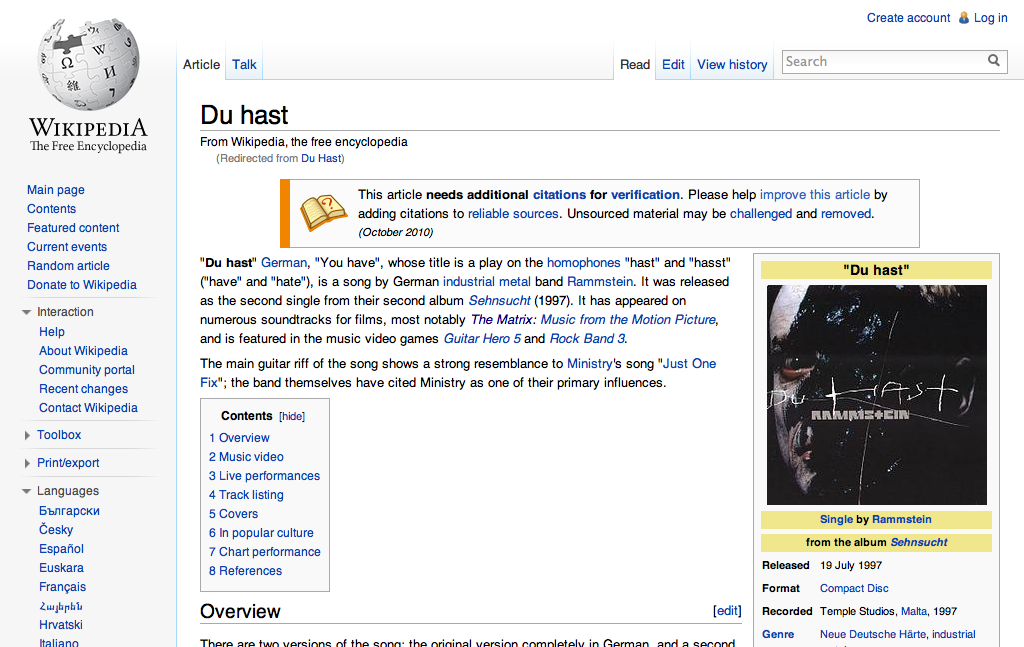Screen dimensions: 1024x647
Task: Open the Edit tab
Action: point(673,65)
